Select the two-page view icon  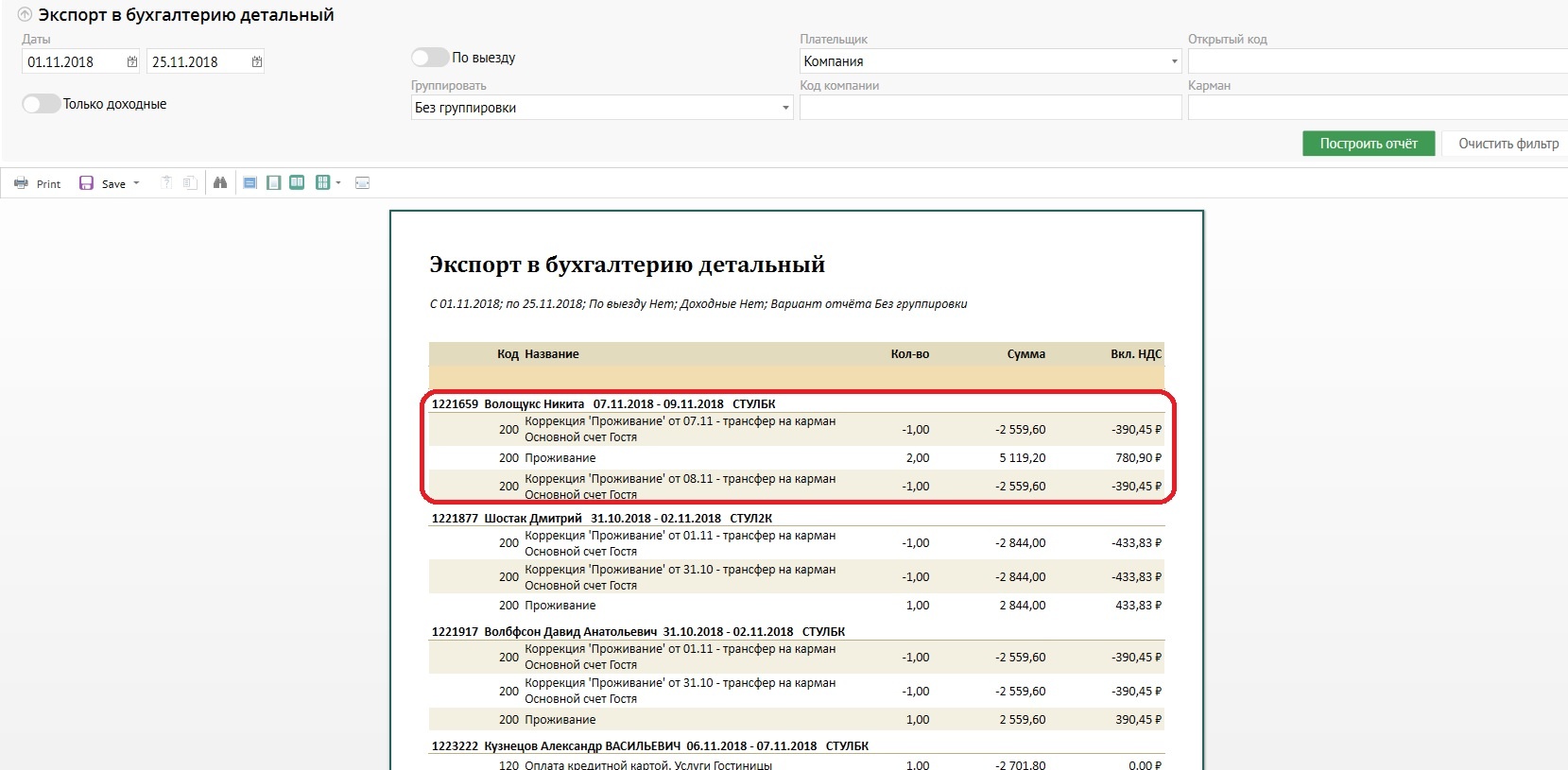click(297, 183)
